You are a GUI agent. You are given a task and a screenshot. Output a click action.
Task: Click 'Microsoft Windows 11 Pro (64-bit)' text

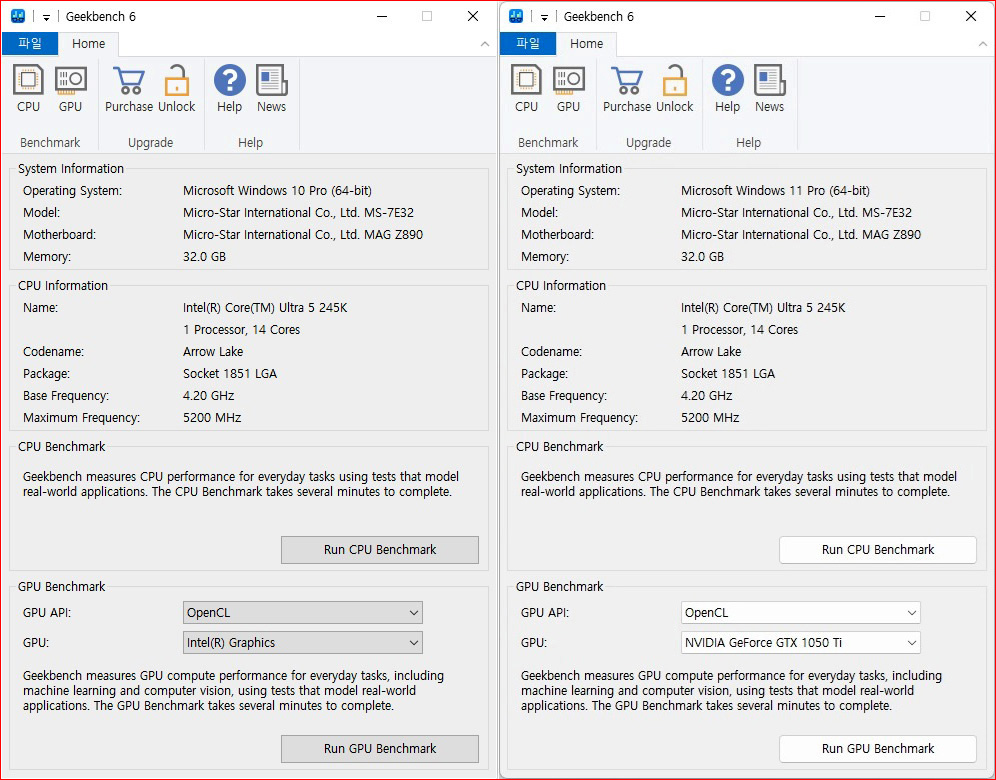tap(776, 191)
